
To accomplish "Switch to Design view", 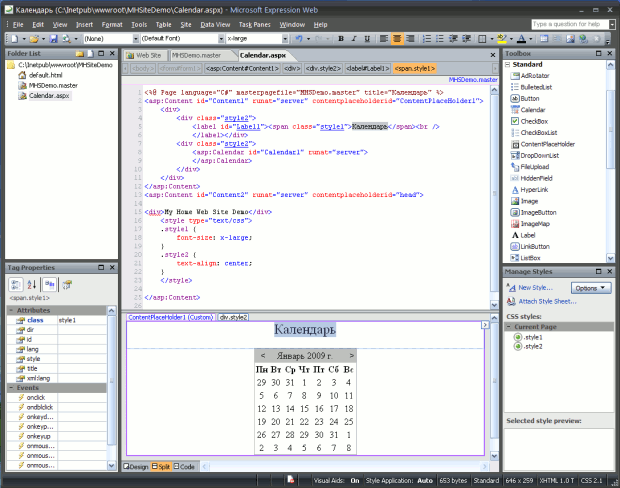I will (x=136, y=467).
